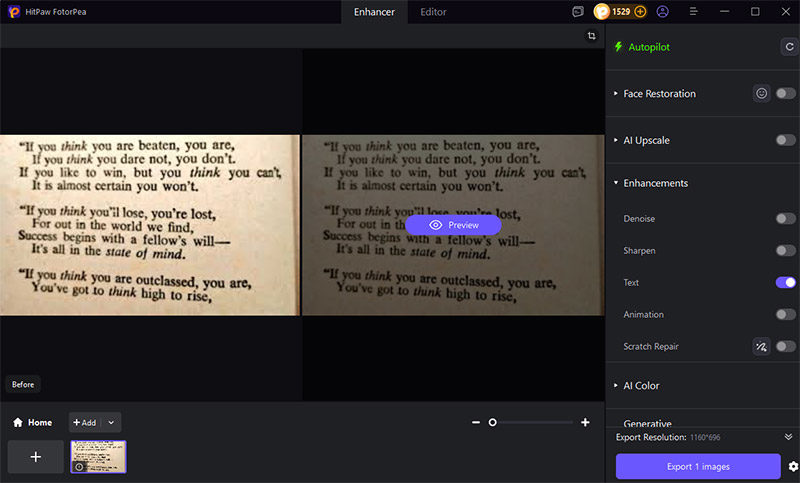Click the HitPaw FotorPea logo icon

click(x=14, y=11)
